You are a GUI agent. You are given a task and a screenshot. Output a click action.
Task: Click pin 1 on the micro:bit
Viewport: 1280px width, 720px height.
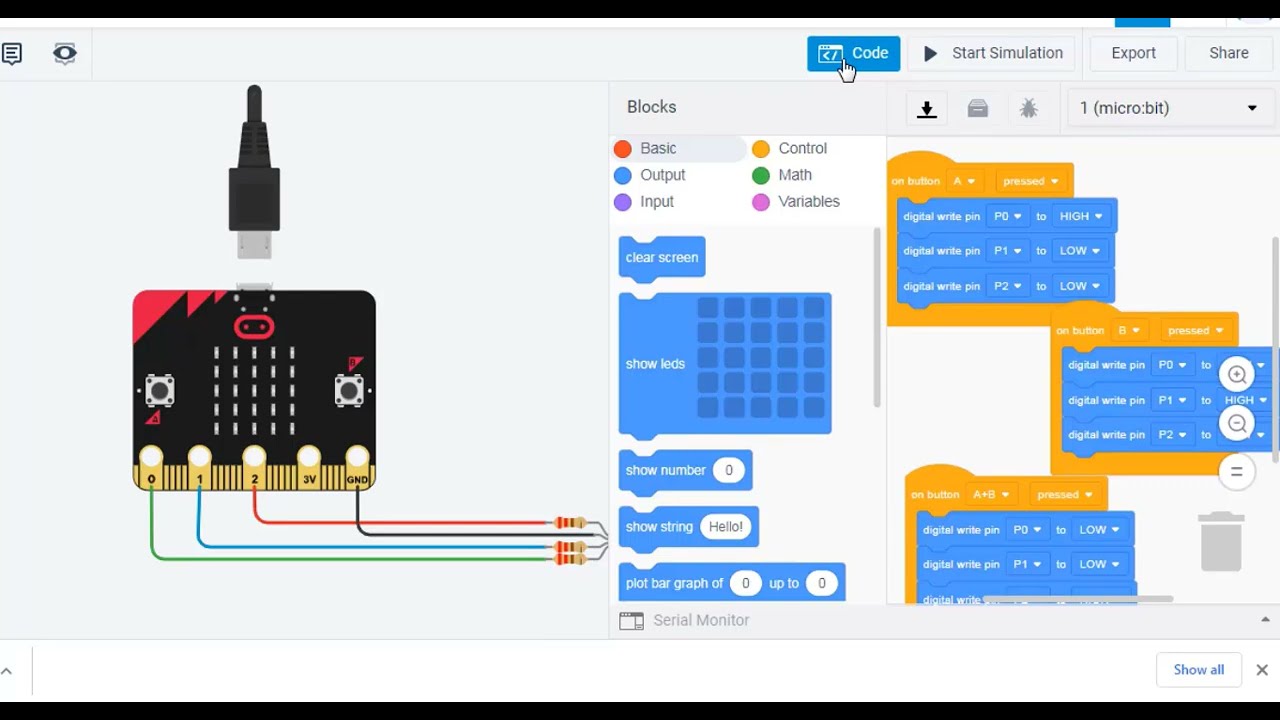tap(200, 468)
